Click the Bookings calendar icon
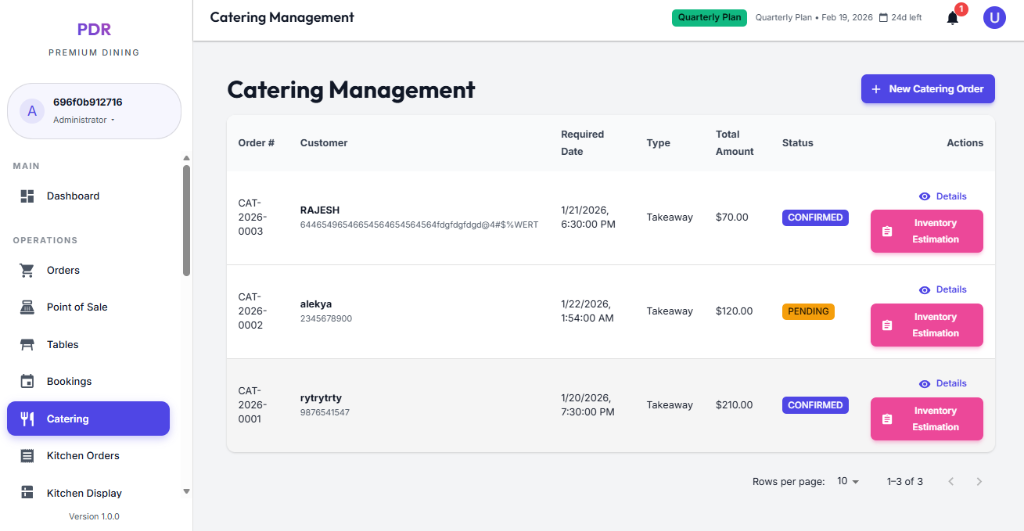1024x531 pixels. [28, 381]
